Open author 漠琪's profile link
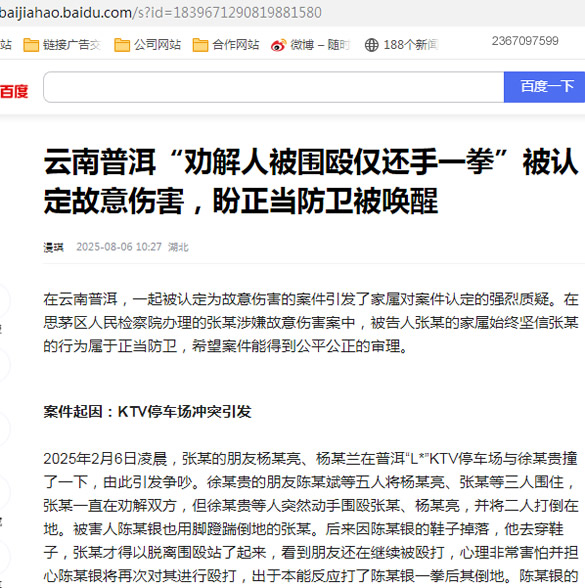Image resolution: width=585 pixels, height=588 pixels. pyautogui.click(x=53, y=247)
